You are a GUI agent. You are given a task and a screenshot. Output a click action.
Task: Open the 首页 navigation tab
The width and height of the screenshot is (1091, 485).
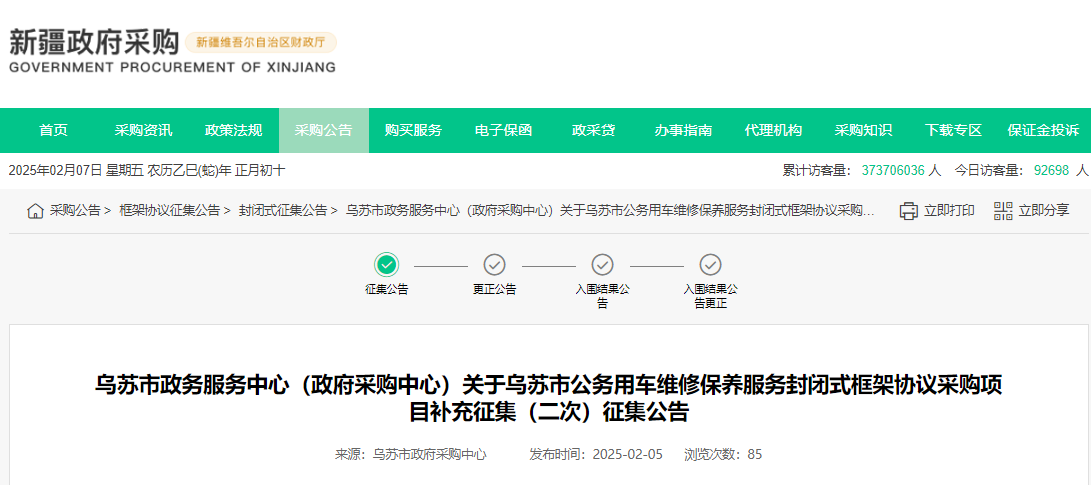coord(53,131)
